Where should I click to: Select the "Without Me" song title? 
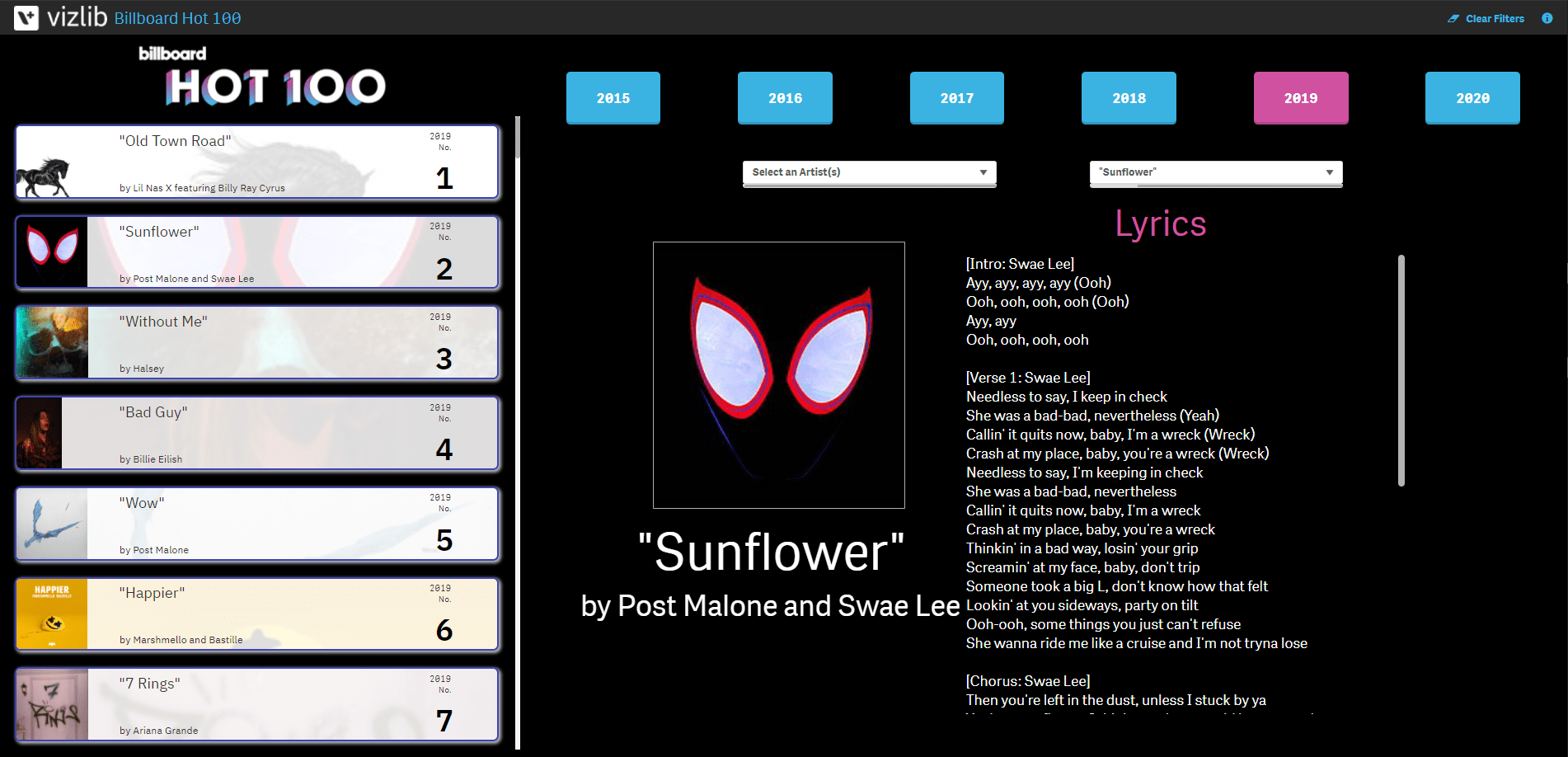[163, 322]
